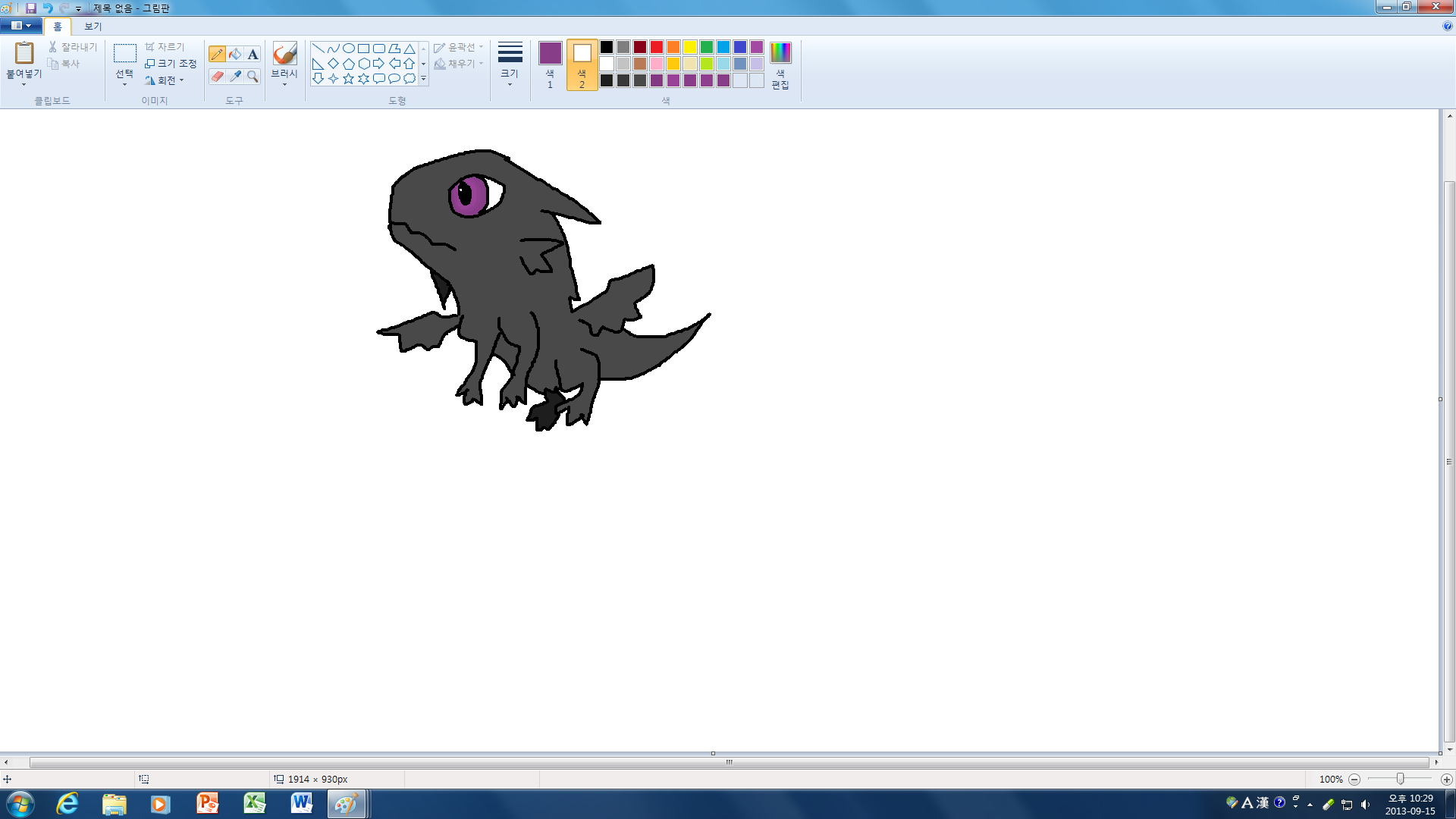Select the Pencil tool
Viewport: 1456px width, 819px height.
[x=217, y=54]
